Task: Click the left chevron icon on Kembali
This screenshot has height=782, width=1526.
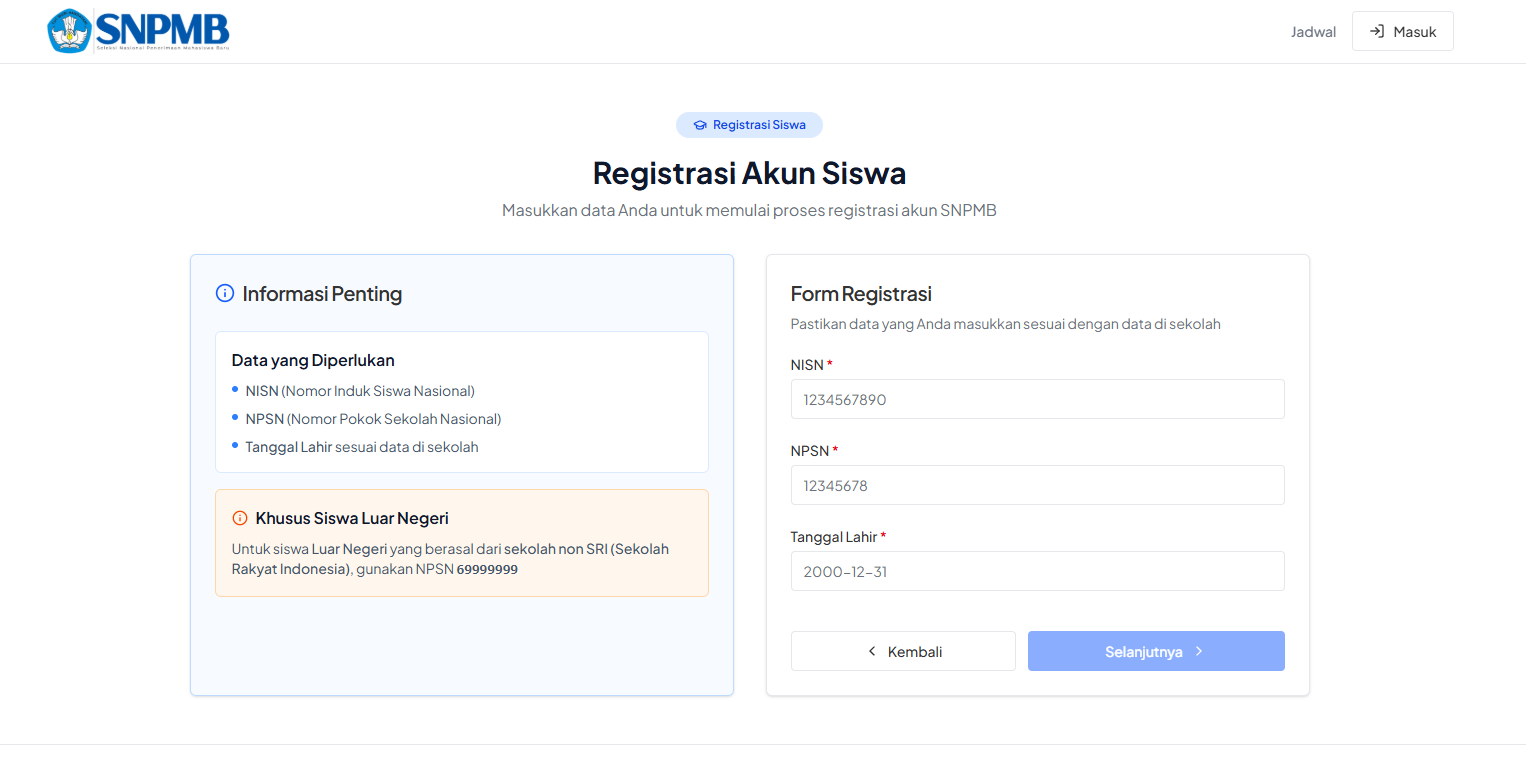Action: 872,651
